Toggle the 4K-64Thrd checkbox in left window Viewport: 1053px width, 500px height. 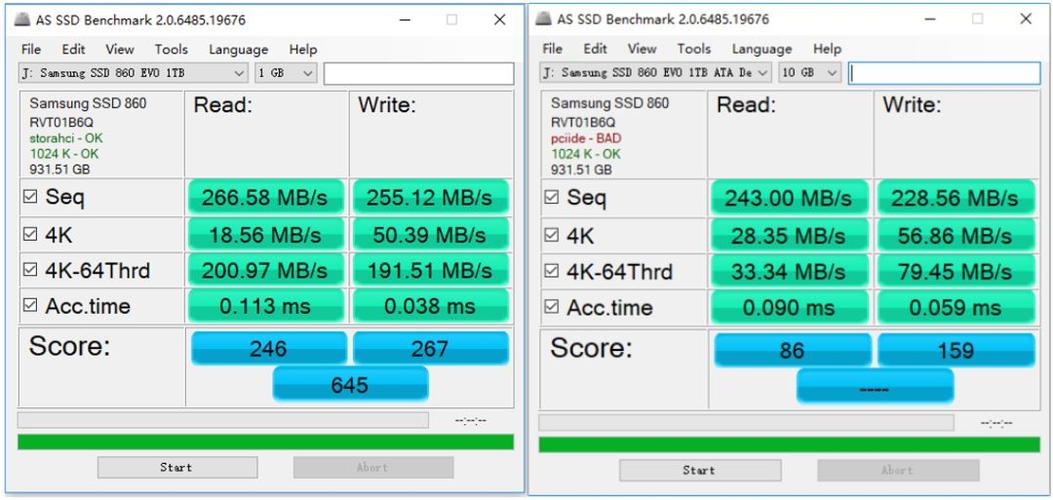[x=30, y=270]
